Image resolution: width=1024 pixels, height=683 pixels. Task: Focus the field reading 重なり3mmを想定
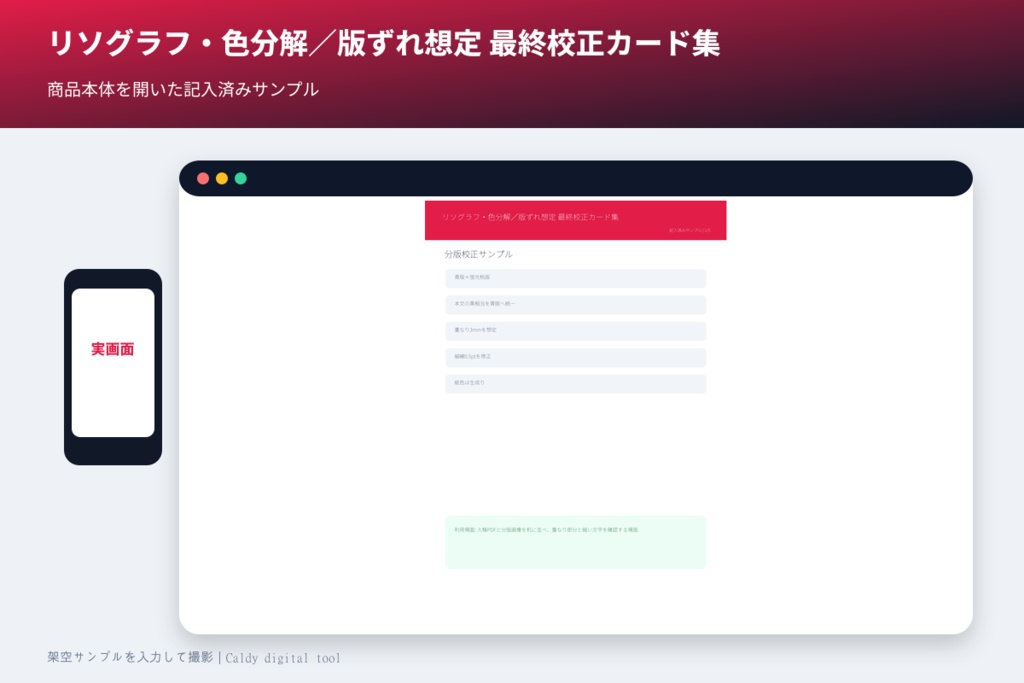575,331
